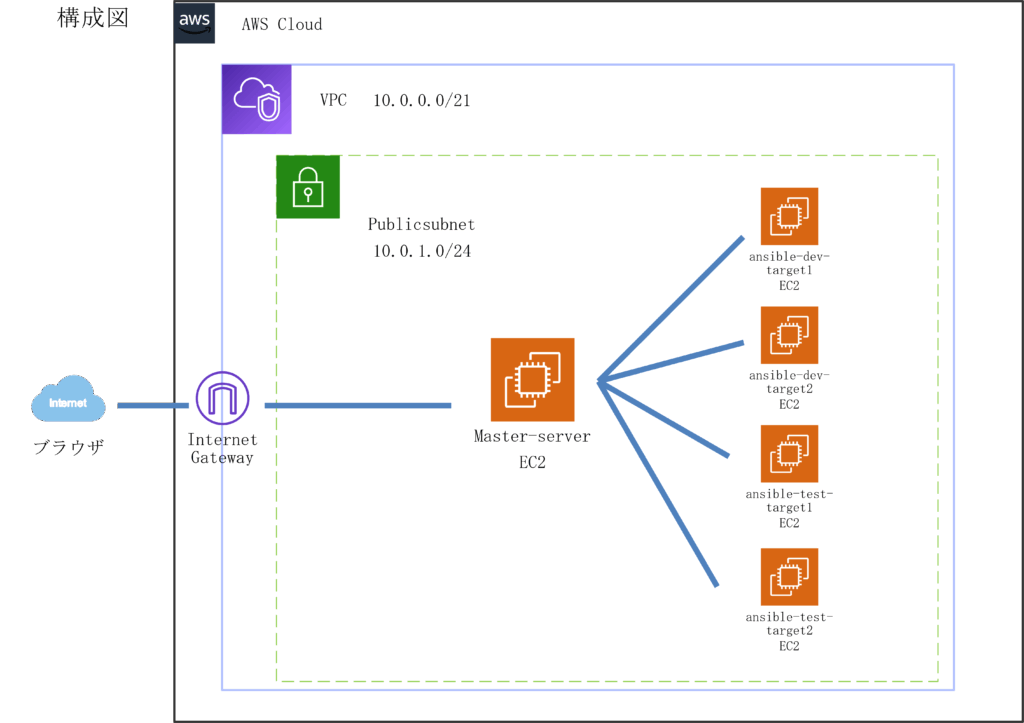Select the Master-server EC2 caption
Viewport: 1024px width, 723px height.
(x=532, y=449)
